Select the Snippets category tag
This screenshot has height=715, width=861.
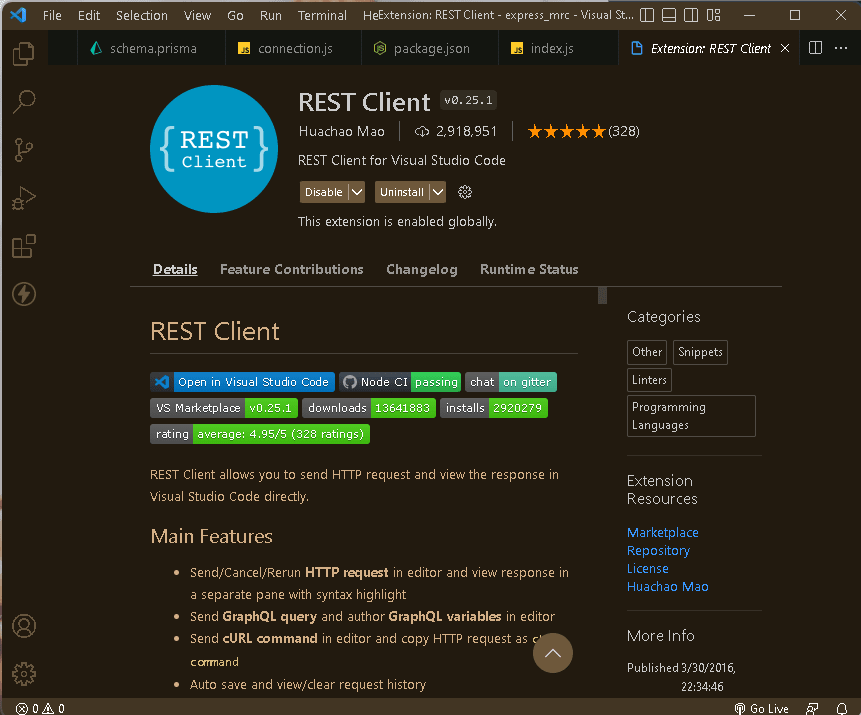[700, 352]
